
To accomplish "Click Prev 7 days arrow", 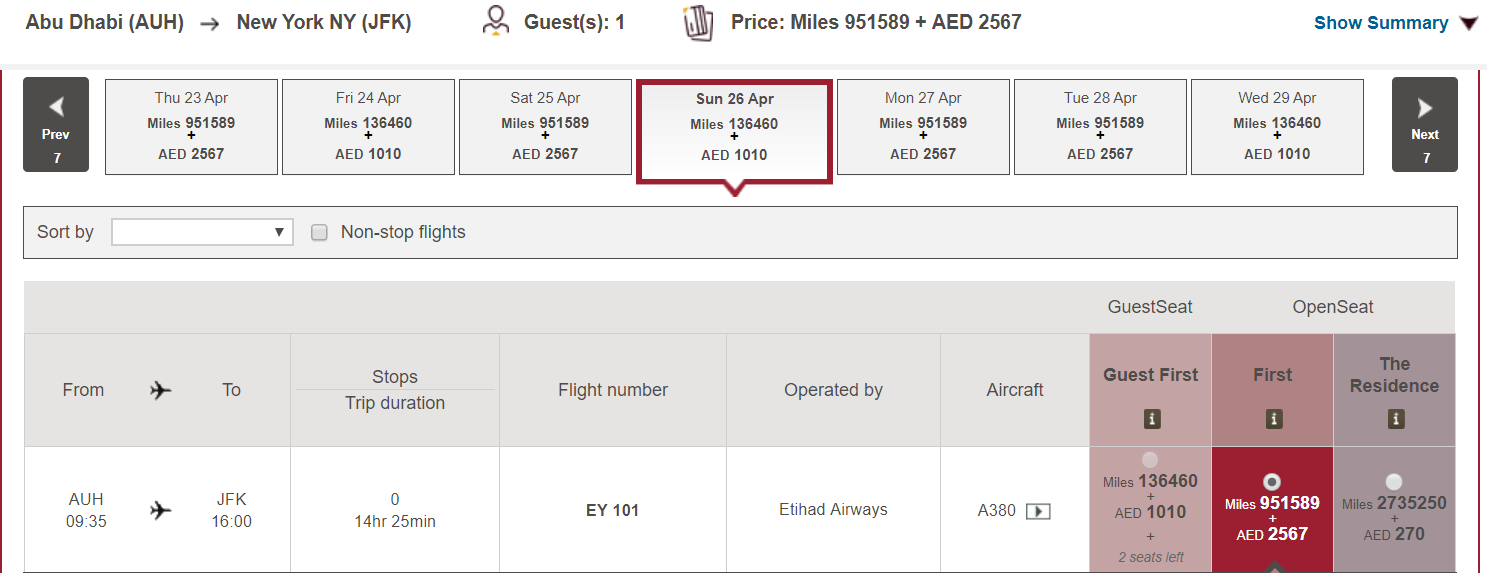I will click(56, 125).
